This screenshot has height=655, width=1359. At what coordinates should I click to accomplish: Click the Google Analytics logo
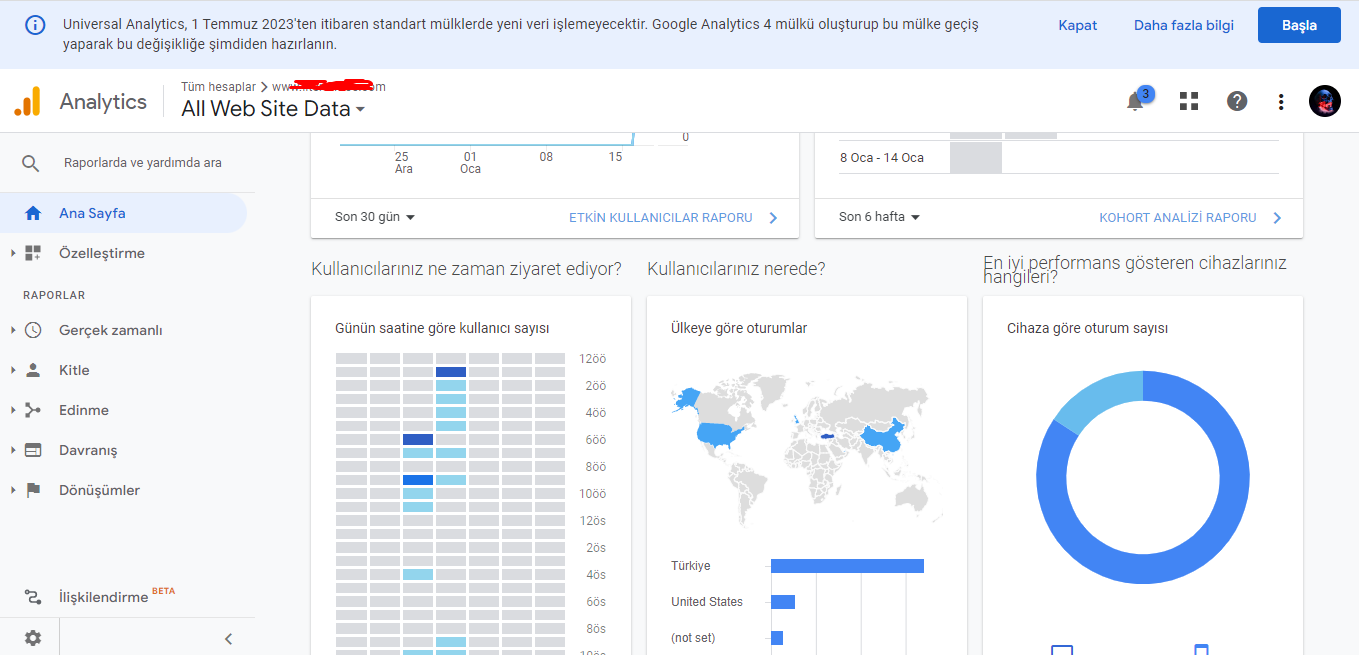[27, 101]
